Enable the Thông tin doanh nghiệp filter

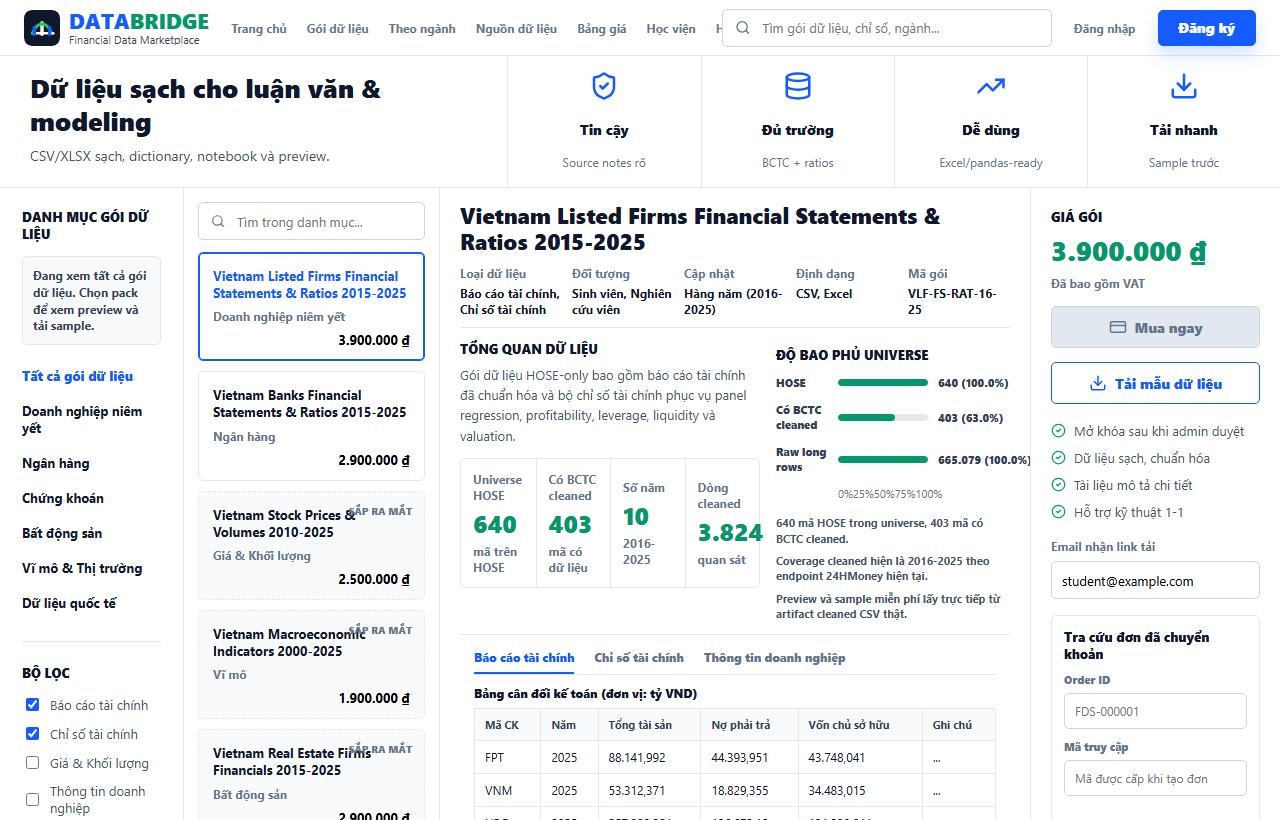[x=32, y=799]
